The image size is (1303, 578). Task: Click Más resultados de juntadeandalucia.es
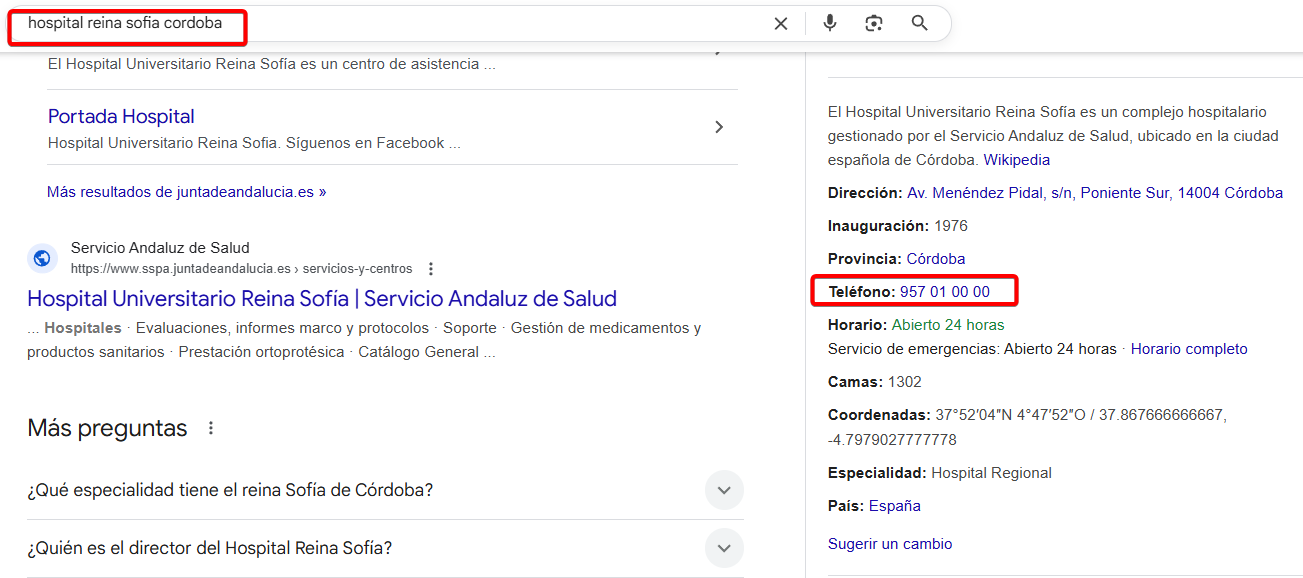(187, 192)
